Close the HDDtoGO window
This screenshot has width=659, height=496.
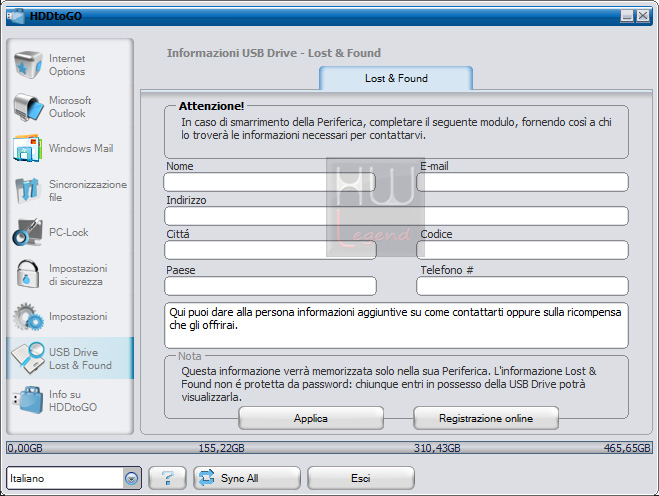643,16
